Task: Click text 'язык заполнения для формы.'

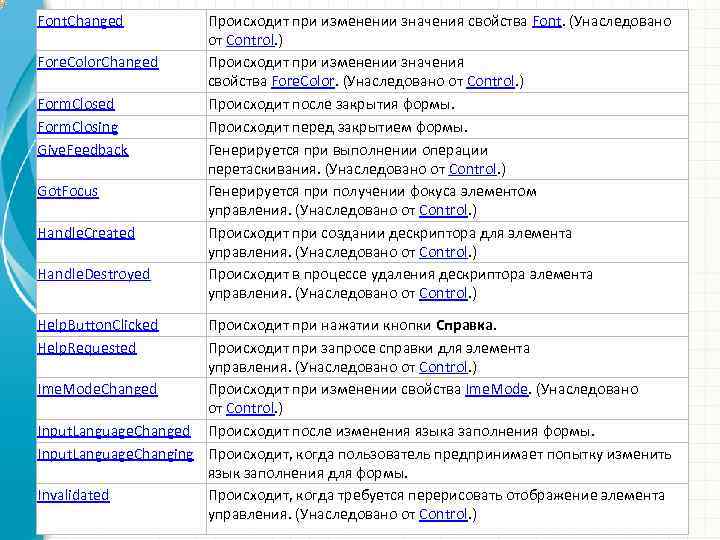Action: (308, 473)
